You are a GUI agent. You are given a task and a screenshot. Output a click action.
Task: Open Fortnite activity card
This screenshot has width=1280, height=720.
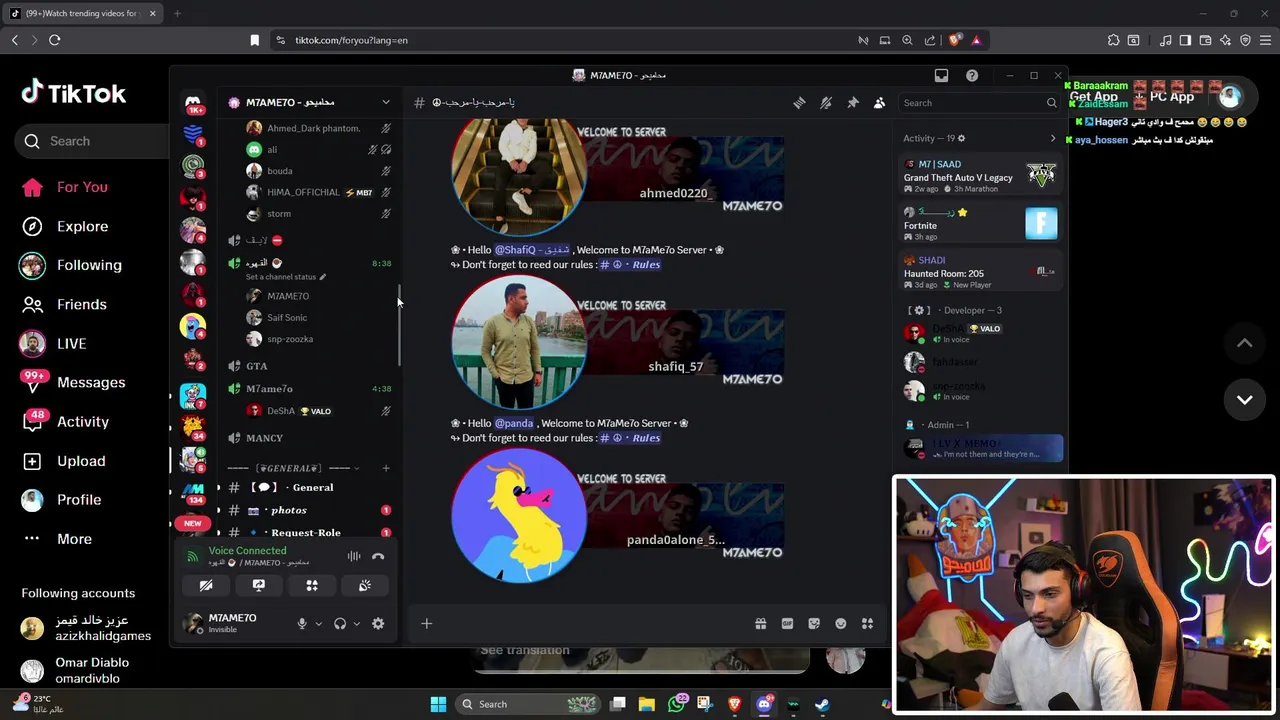pyautogui.click(x=981, y=224)
